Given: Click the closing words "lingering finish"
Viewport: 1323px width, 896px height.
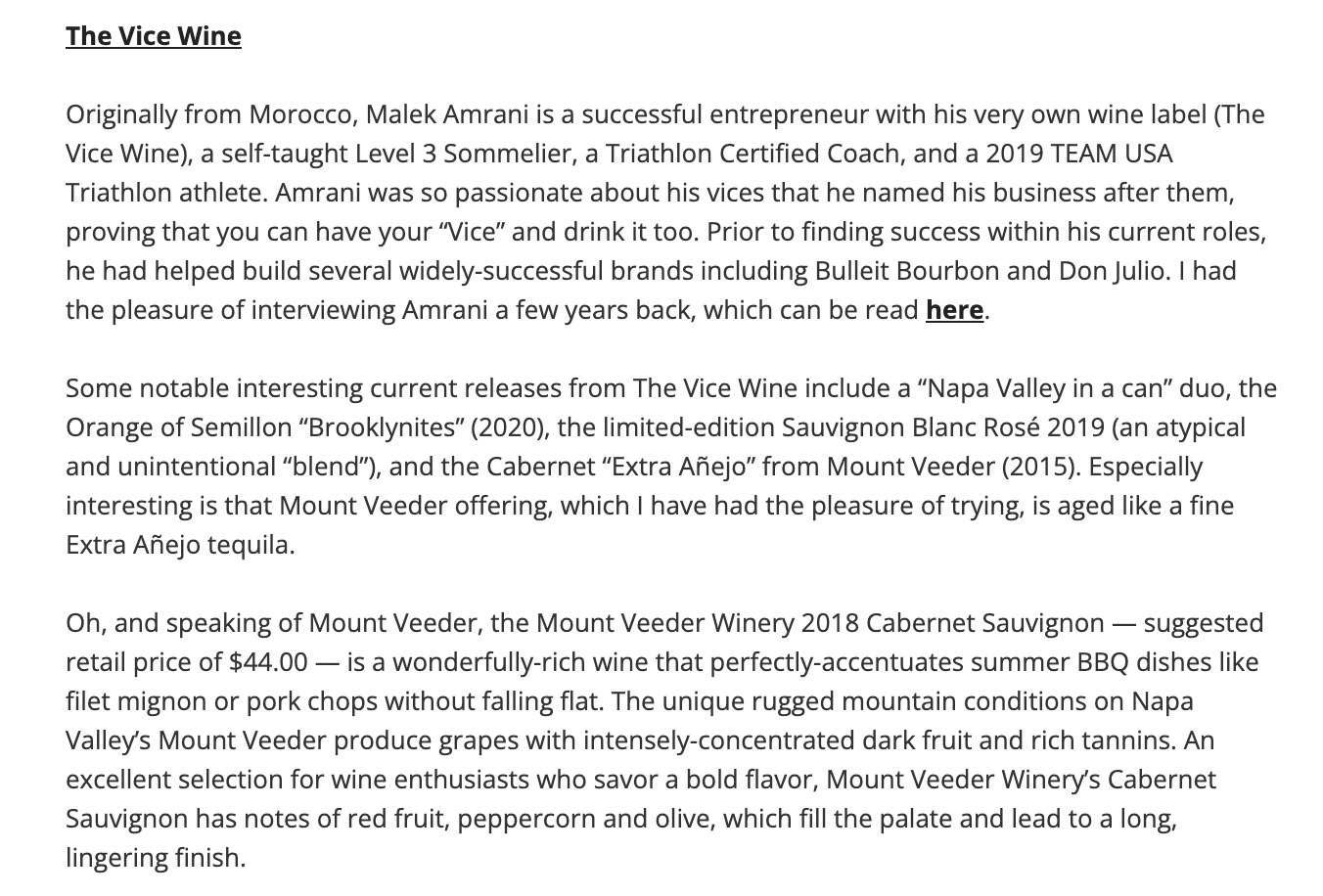Looking at the screenshot, I should [x=155, y=858].
